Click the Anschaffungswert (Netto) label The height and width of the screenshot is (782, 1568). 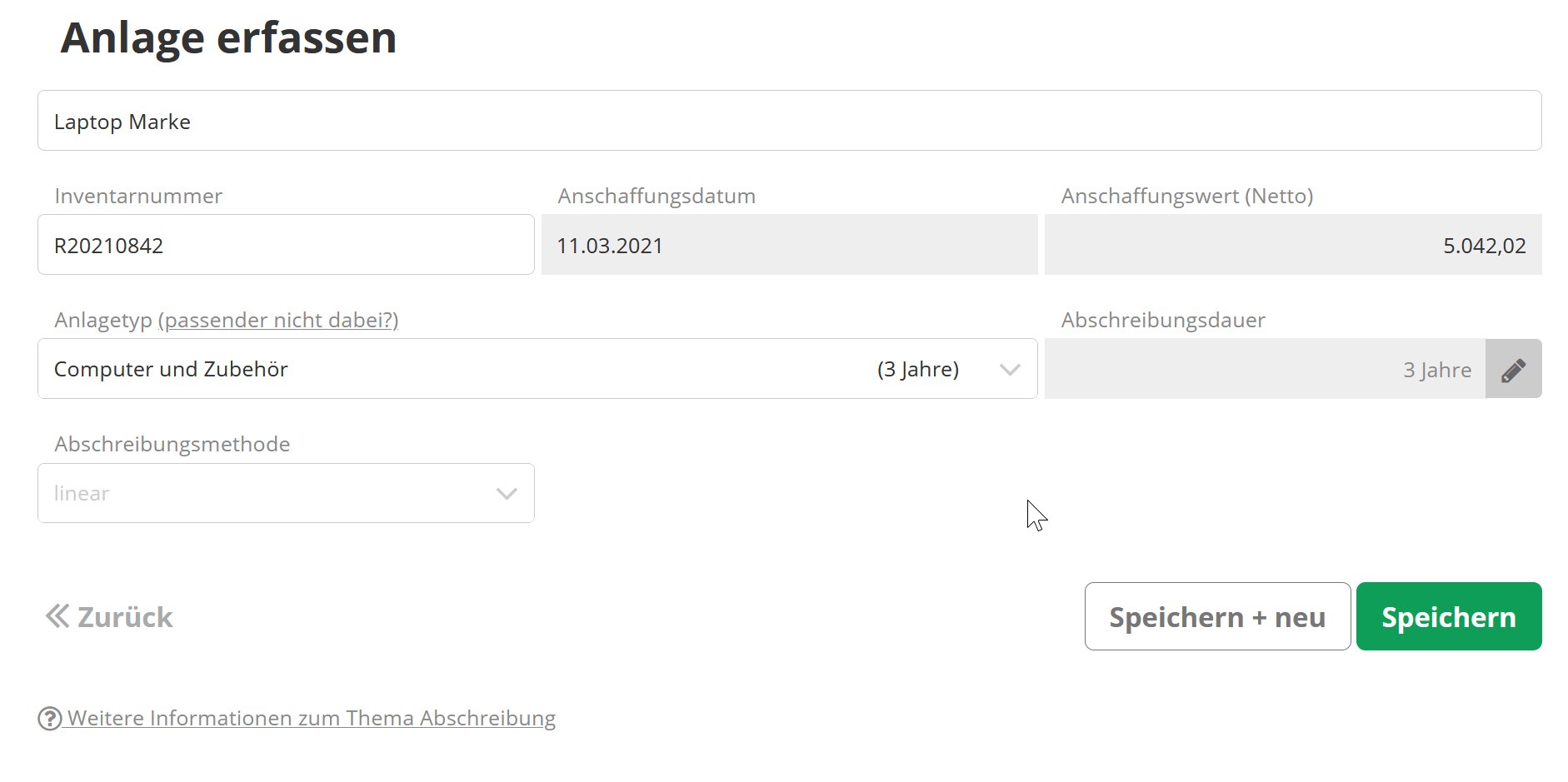[1186, 197]
